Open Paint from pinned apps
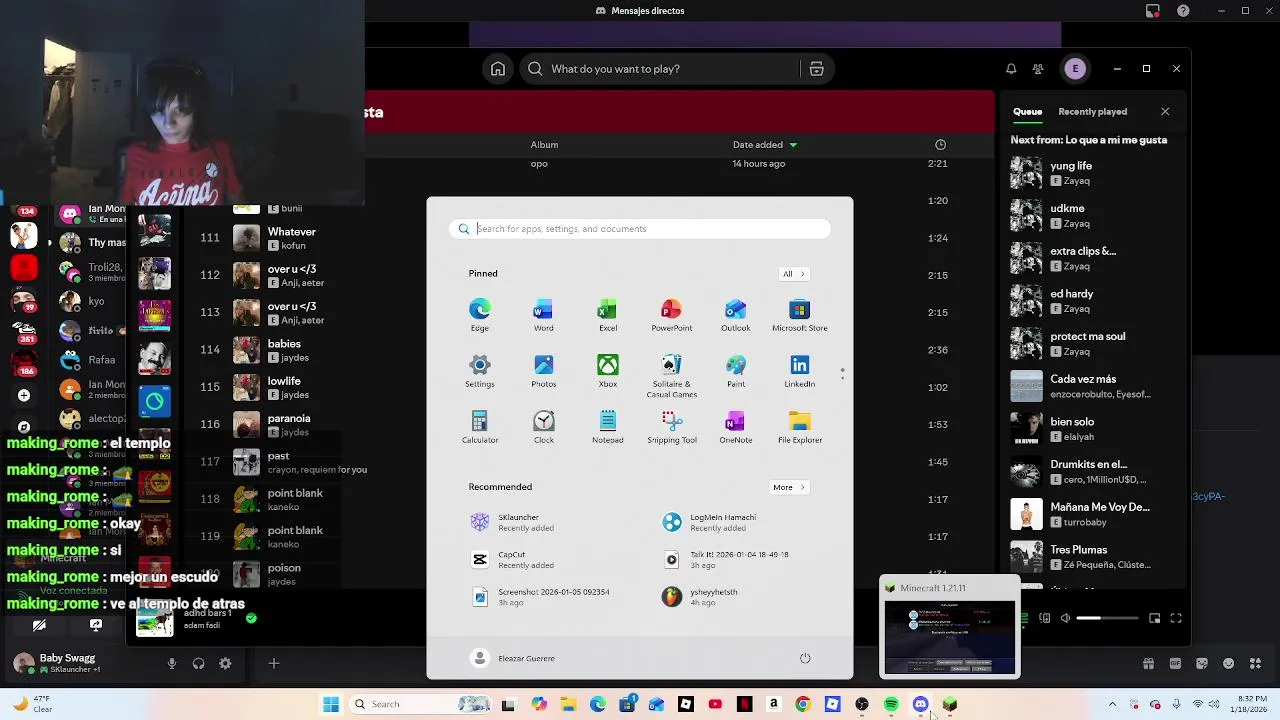The width and height of the screenshot is (1280, 720). tap(735, 371)
